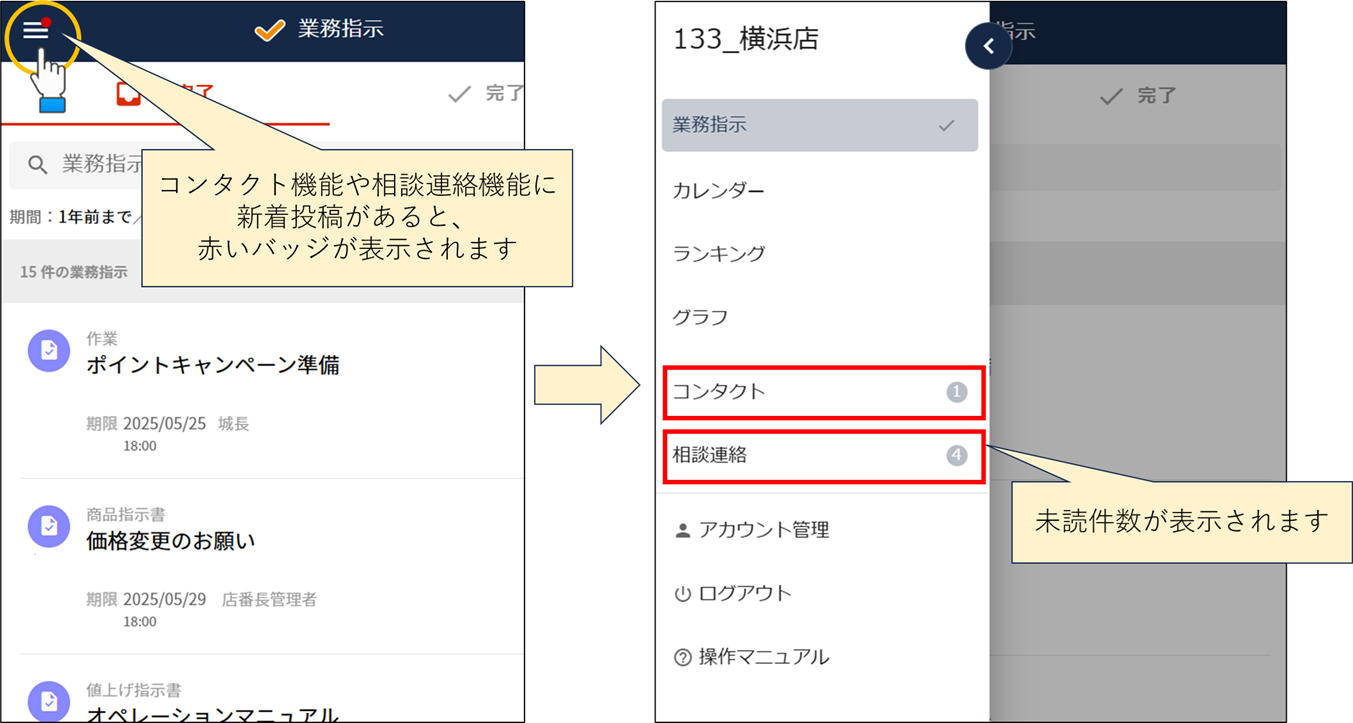This screenshot has width=1353, height=723.
Task: Click the 期限 2025/05/29 date text
Action: pos(146,600)
